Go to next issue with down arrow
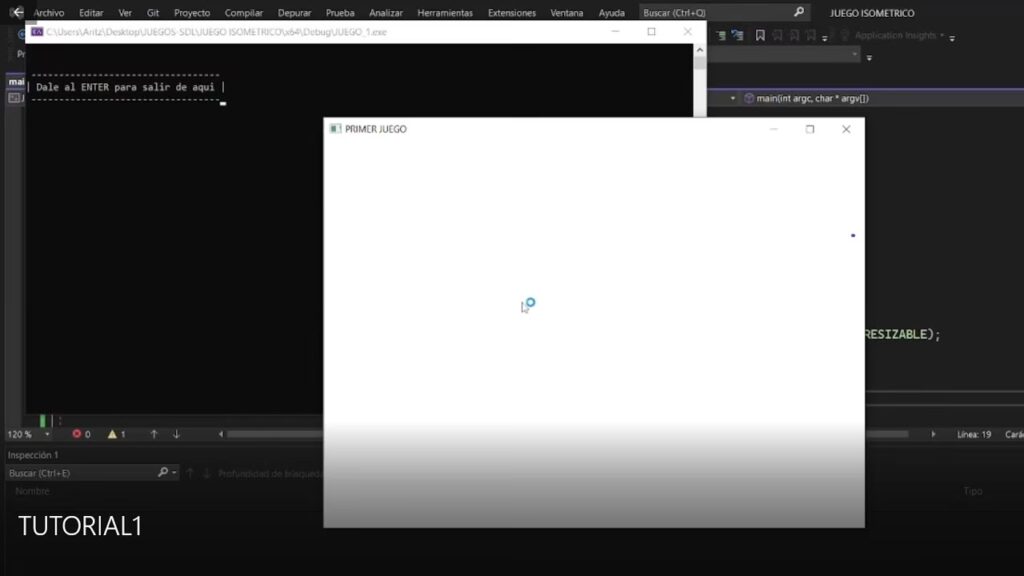The image size is (1024, 576). pyautogui.click(x=176, y=434)
